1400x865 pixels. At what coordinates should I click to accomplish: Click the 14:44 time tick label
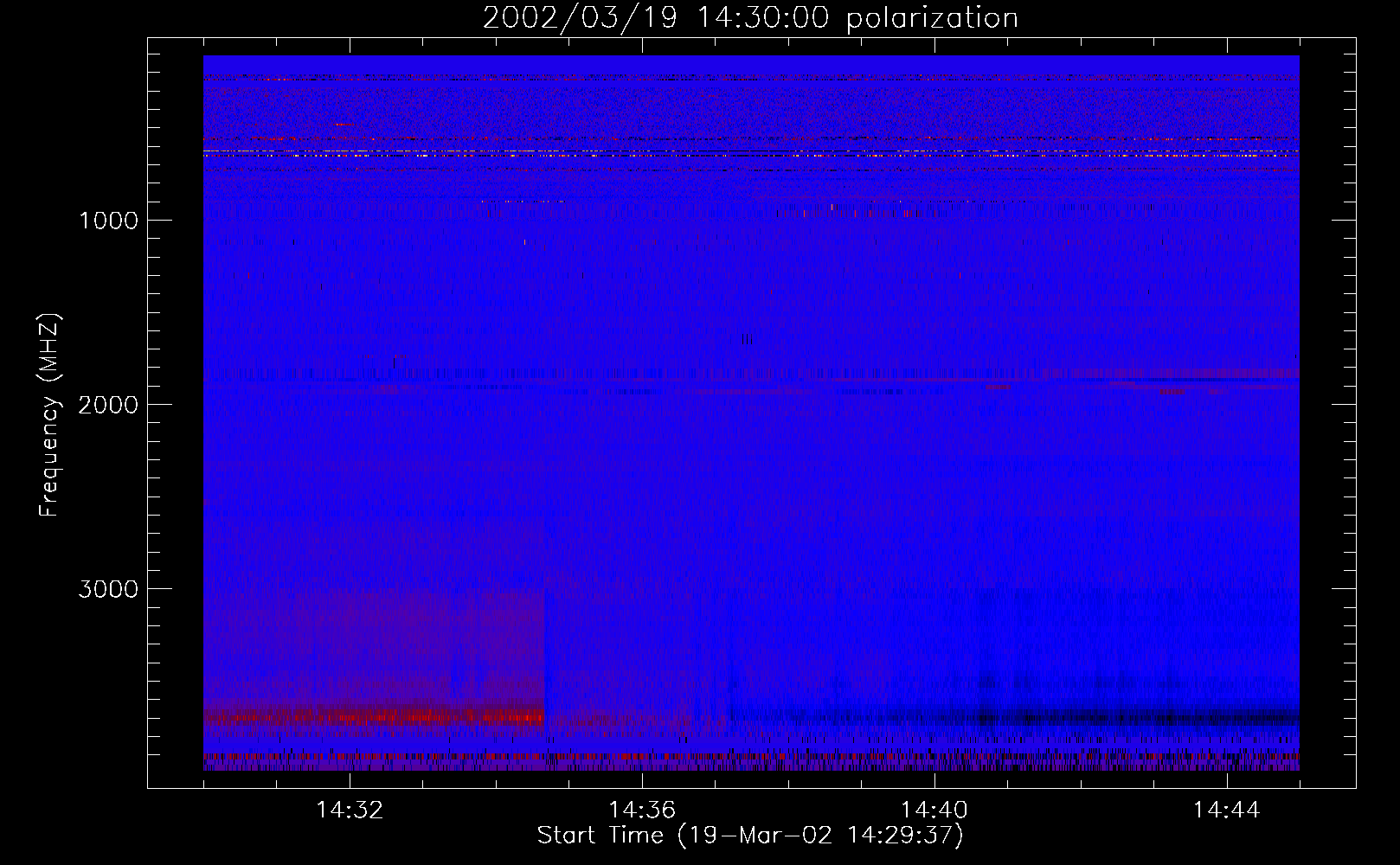1227,811
